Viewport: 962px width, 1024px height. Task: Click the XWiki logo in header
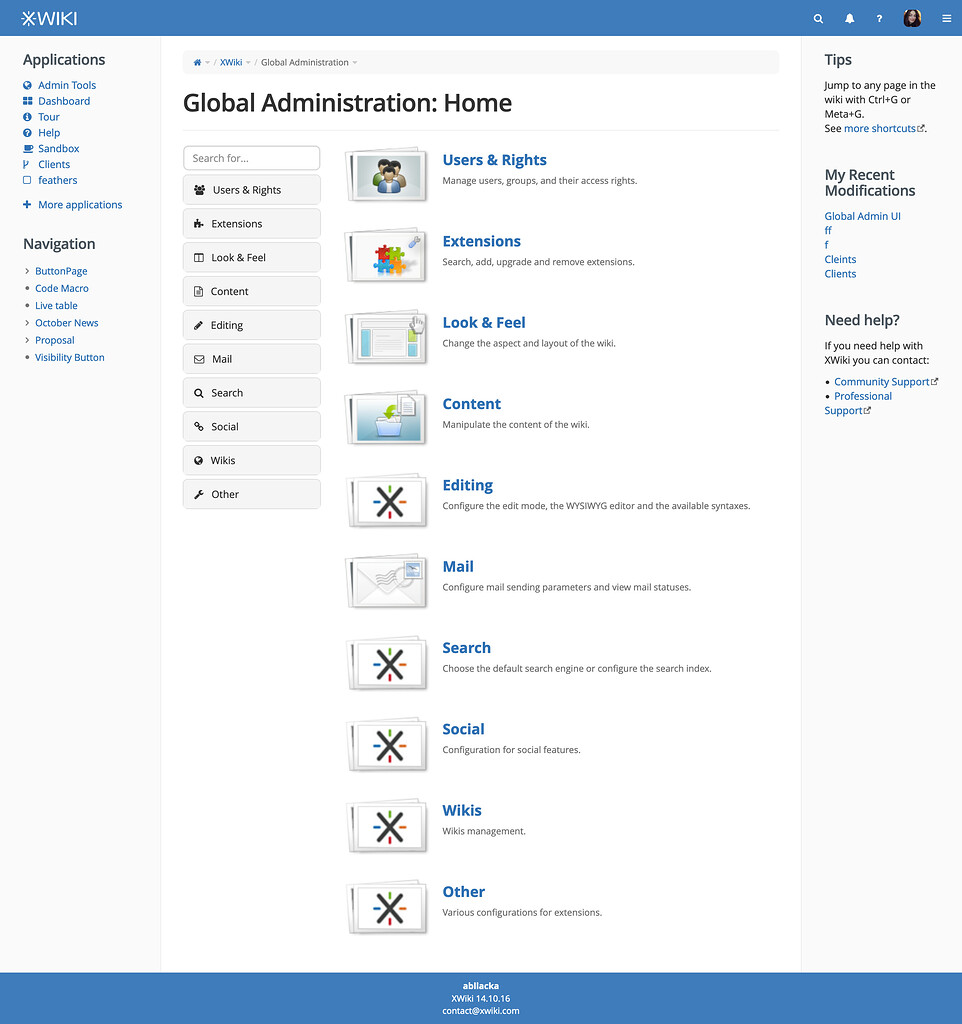(49, 18)
